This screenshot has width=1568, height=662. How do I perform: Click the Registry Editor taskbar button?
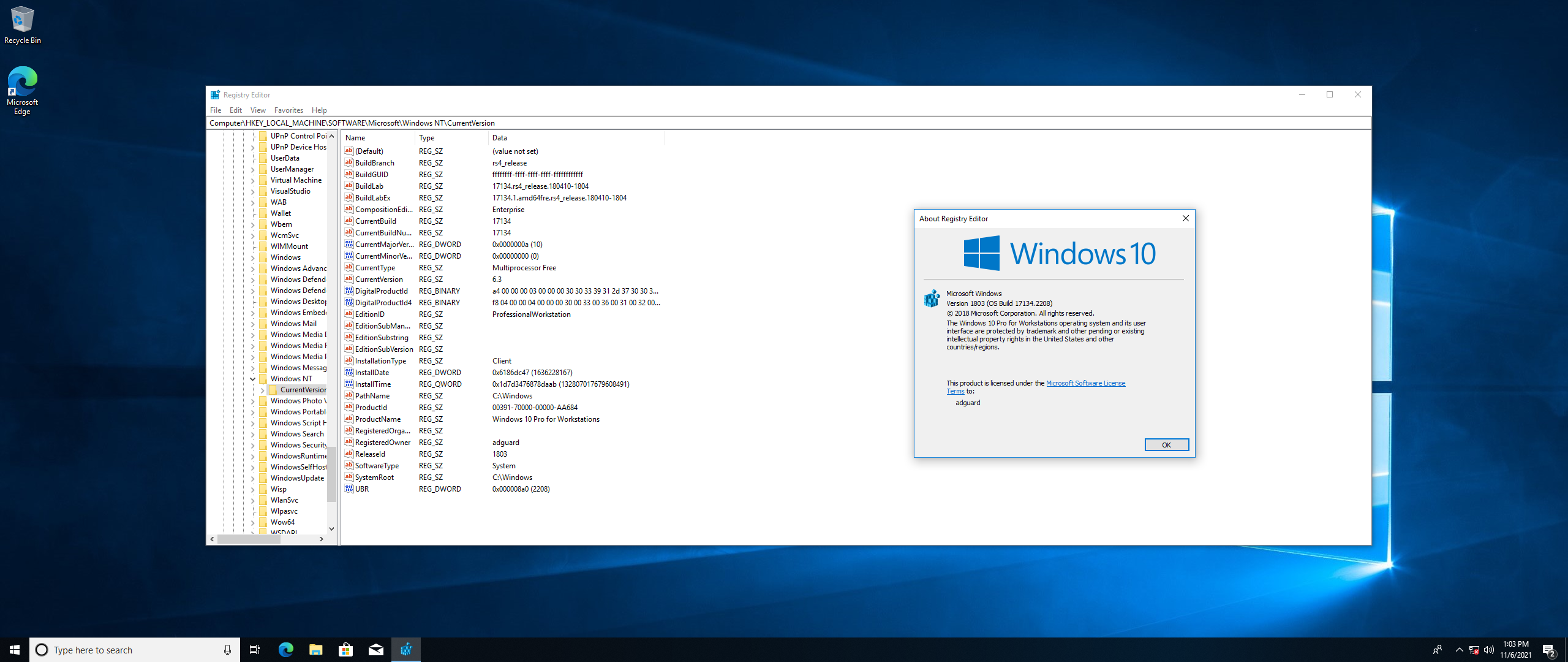[405, 650]
